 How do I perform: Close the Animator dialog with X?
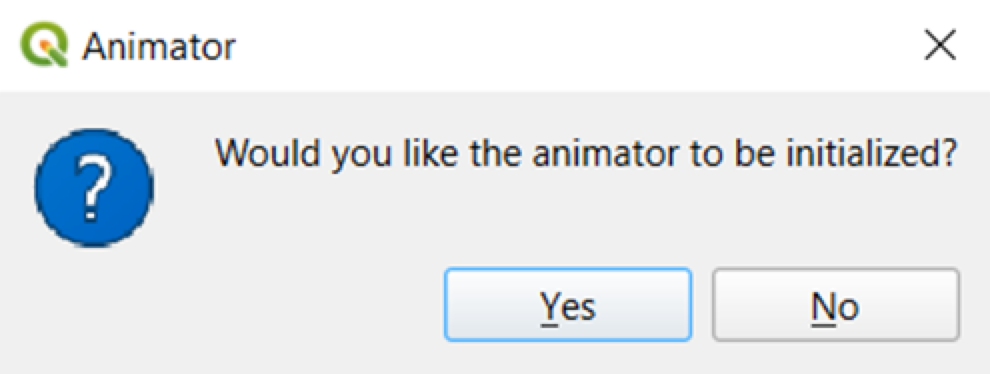[939, 46]
